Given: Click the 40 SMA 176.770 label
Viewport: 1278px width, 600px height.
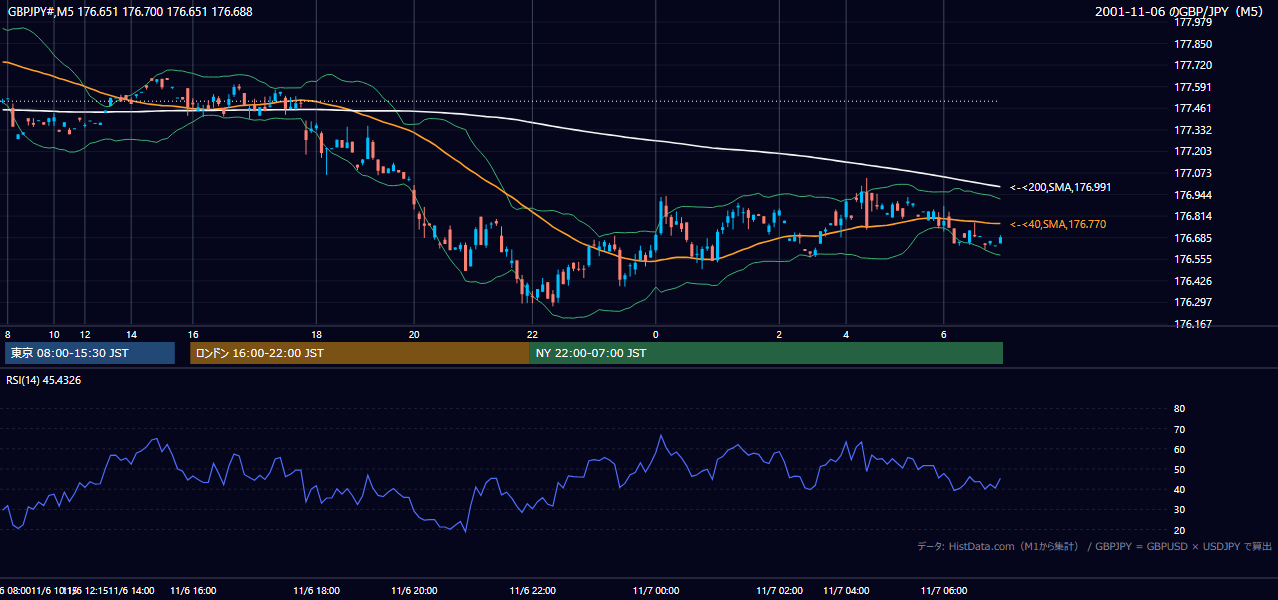Looking at the screenshot, I should point(1058,224).
